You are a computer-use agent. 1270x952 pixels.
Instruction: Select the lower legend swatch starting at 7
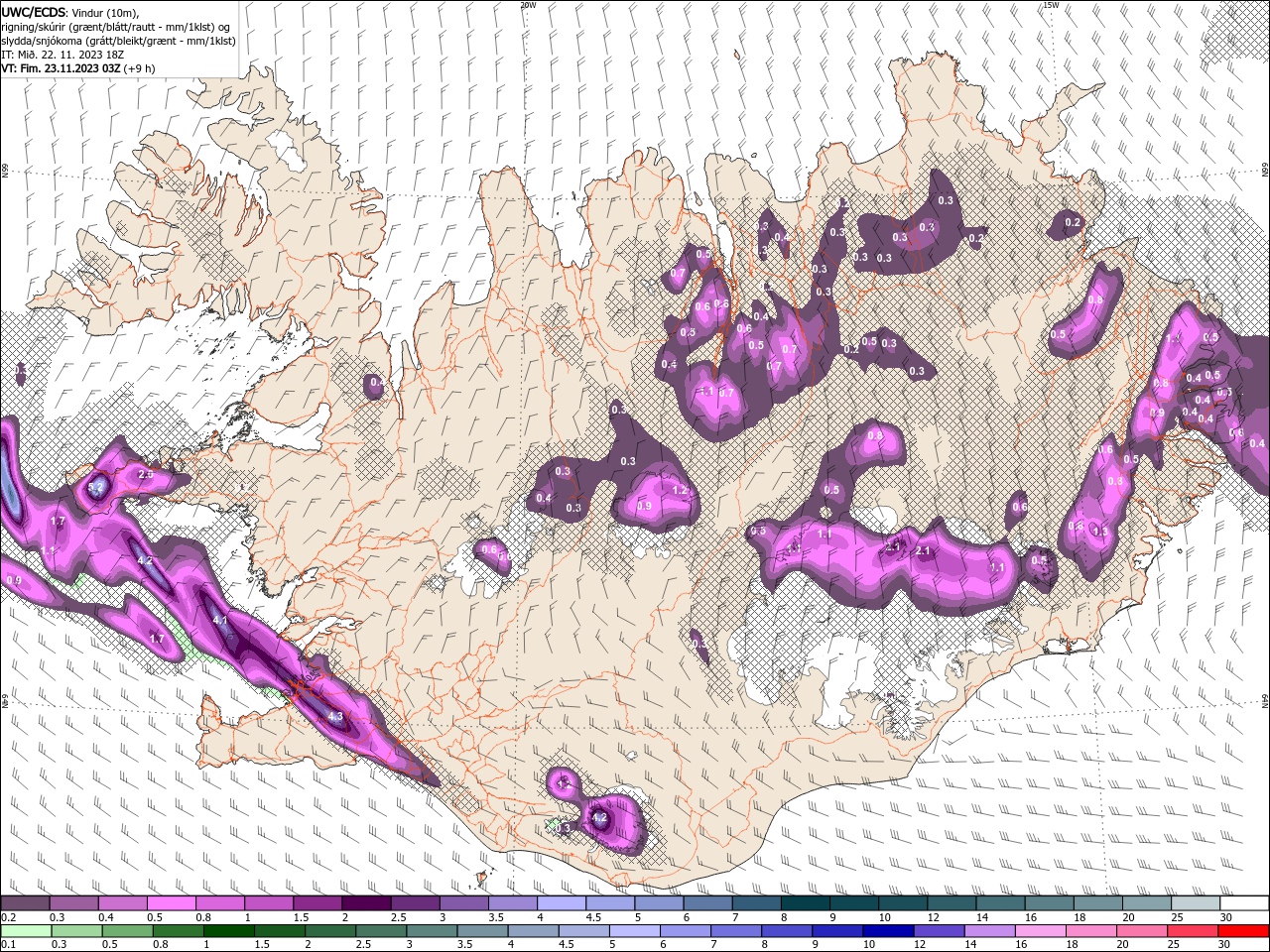(x=736, y=930)
